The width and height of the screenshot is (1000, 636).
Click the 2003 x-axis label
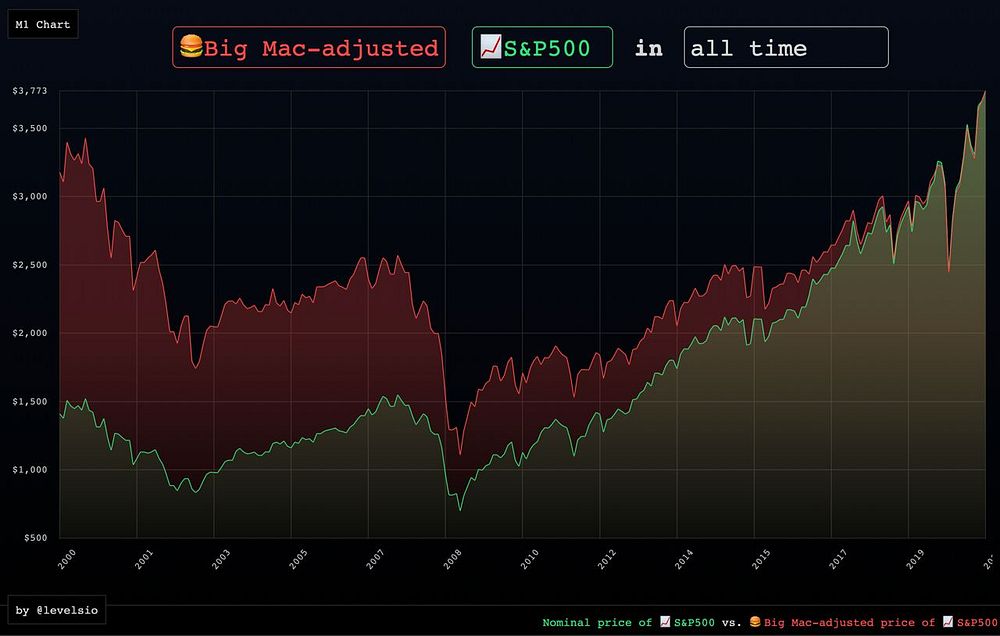click(221, 559)
